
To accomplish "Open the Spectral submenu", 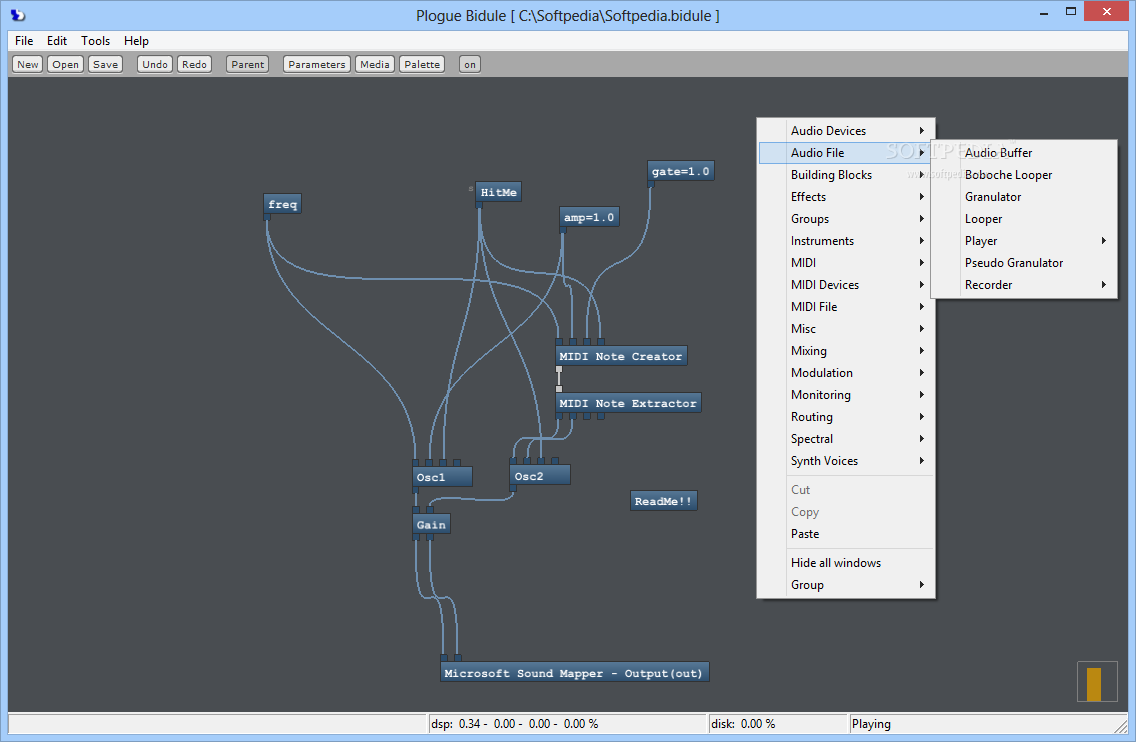I will click(x=846, y=438).
